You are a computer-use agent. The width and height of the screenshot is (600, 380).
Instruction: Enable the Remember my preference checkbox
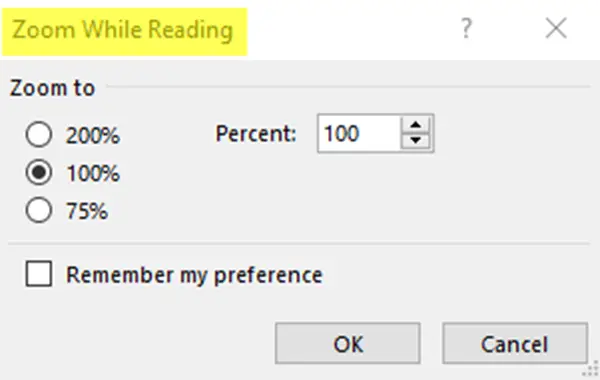point(39,274)
